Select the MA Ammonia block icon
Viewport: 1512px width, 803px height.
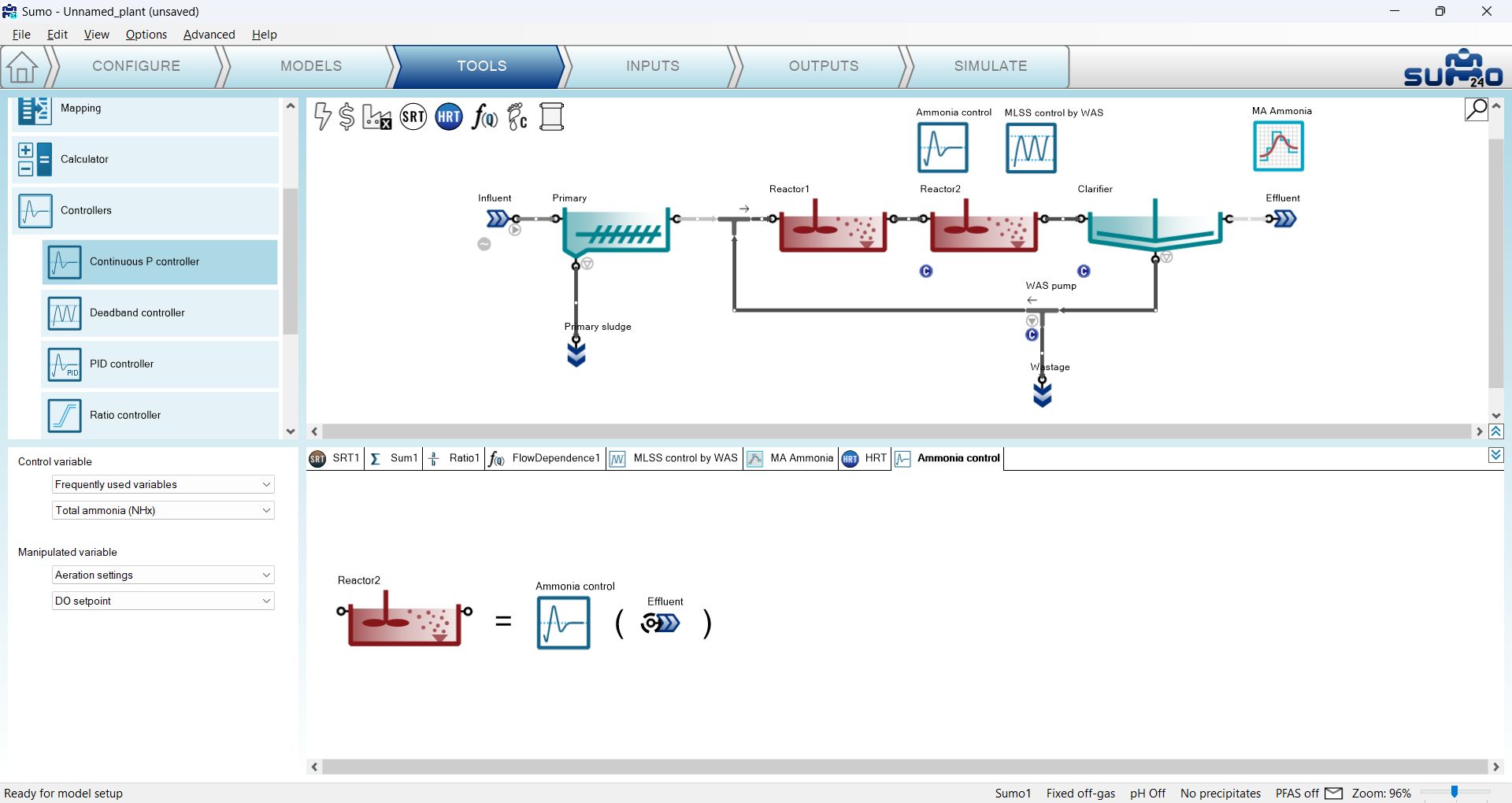[x=1278, y=146]
